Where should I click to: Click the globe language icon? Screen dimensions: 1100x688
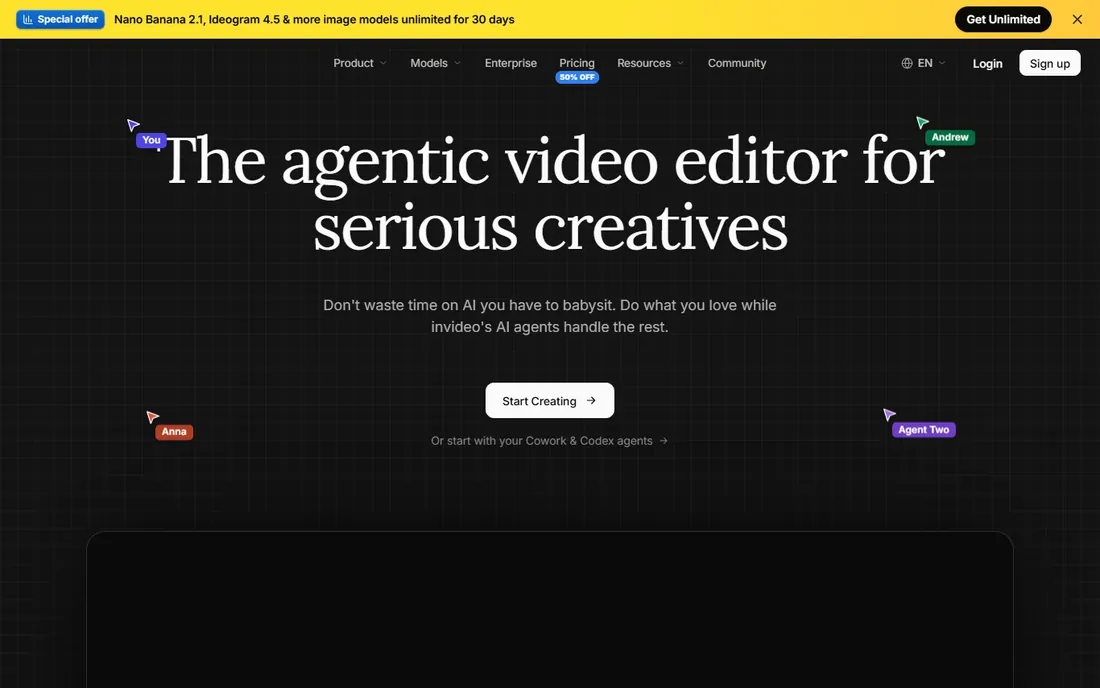(907, 63)
